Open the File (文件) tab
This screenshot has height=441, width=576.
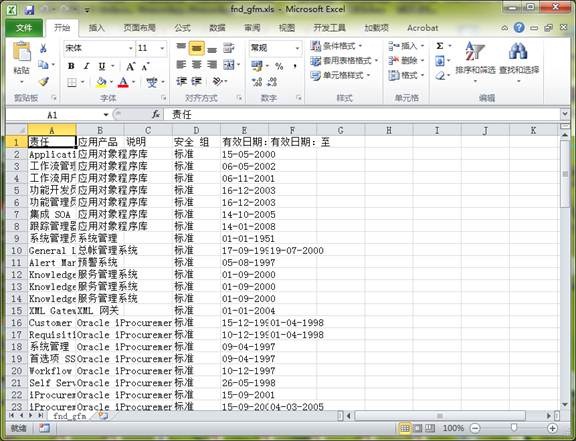tap(24, 28)
